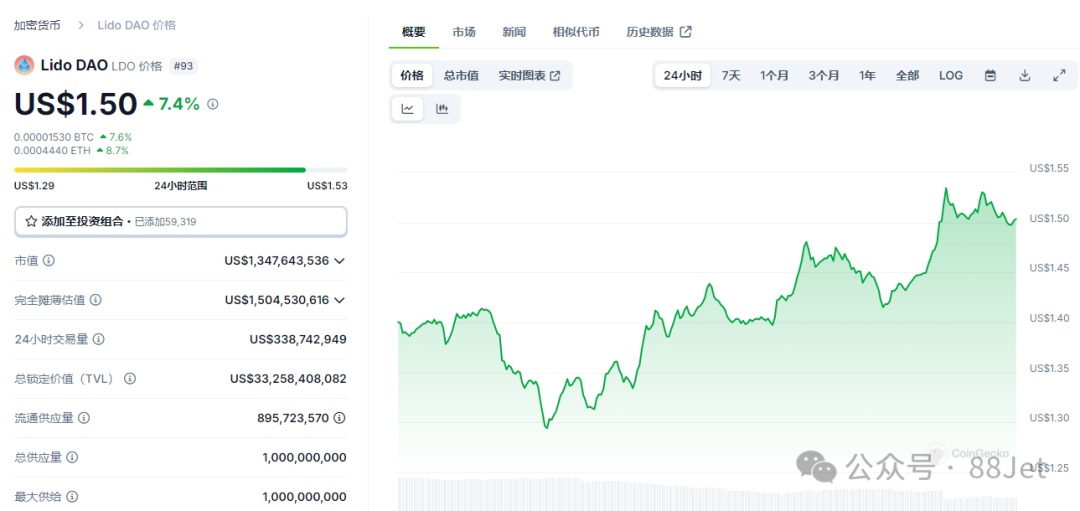Click the 已添加59,319 text
Viewport: 1080px width, 511px height.
point(166,222)
